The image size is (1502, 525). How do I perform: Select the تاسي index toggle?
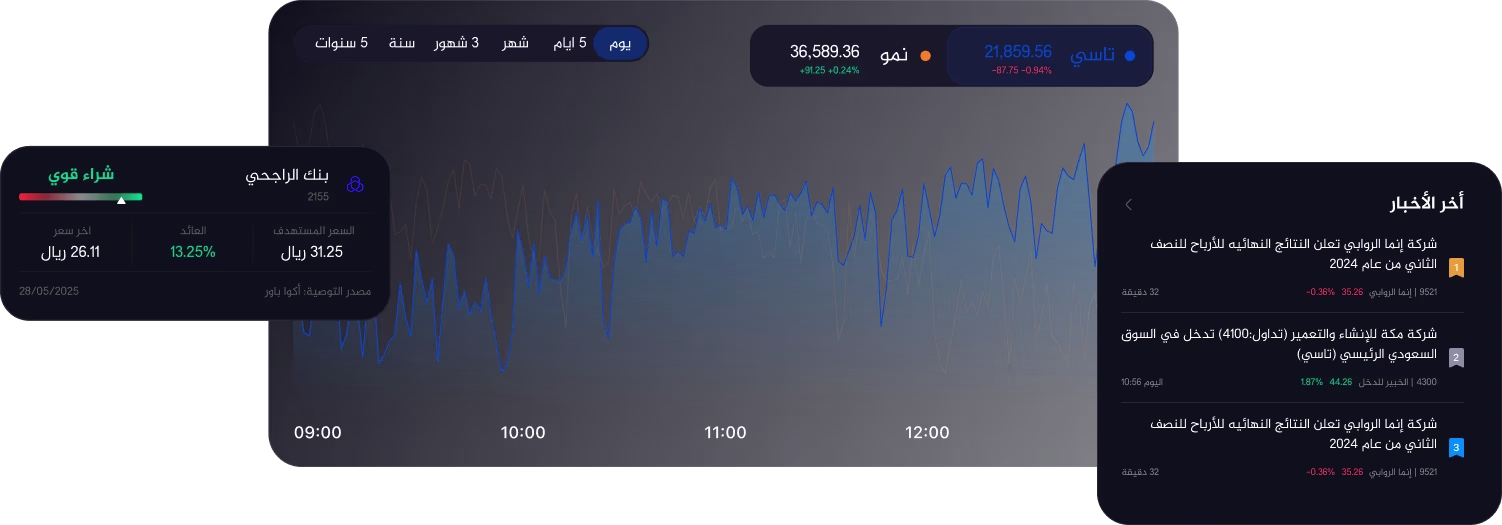pos(1050,56)
